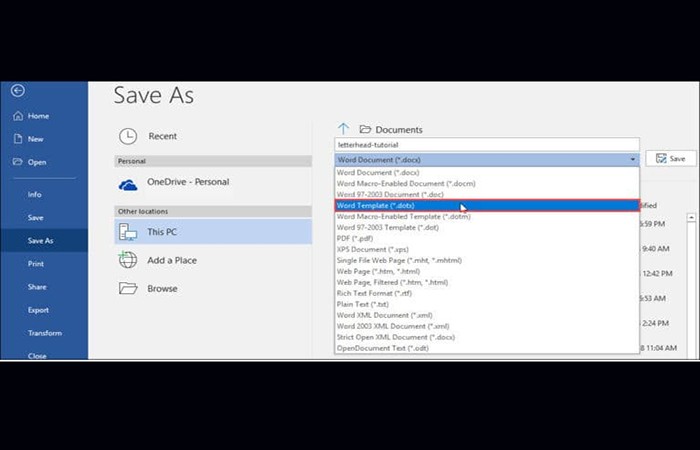Click the Home house icon in the sidebar
Image resolution: width=700 pixels, height=450 pixels.
coord(18,116)
